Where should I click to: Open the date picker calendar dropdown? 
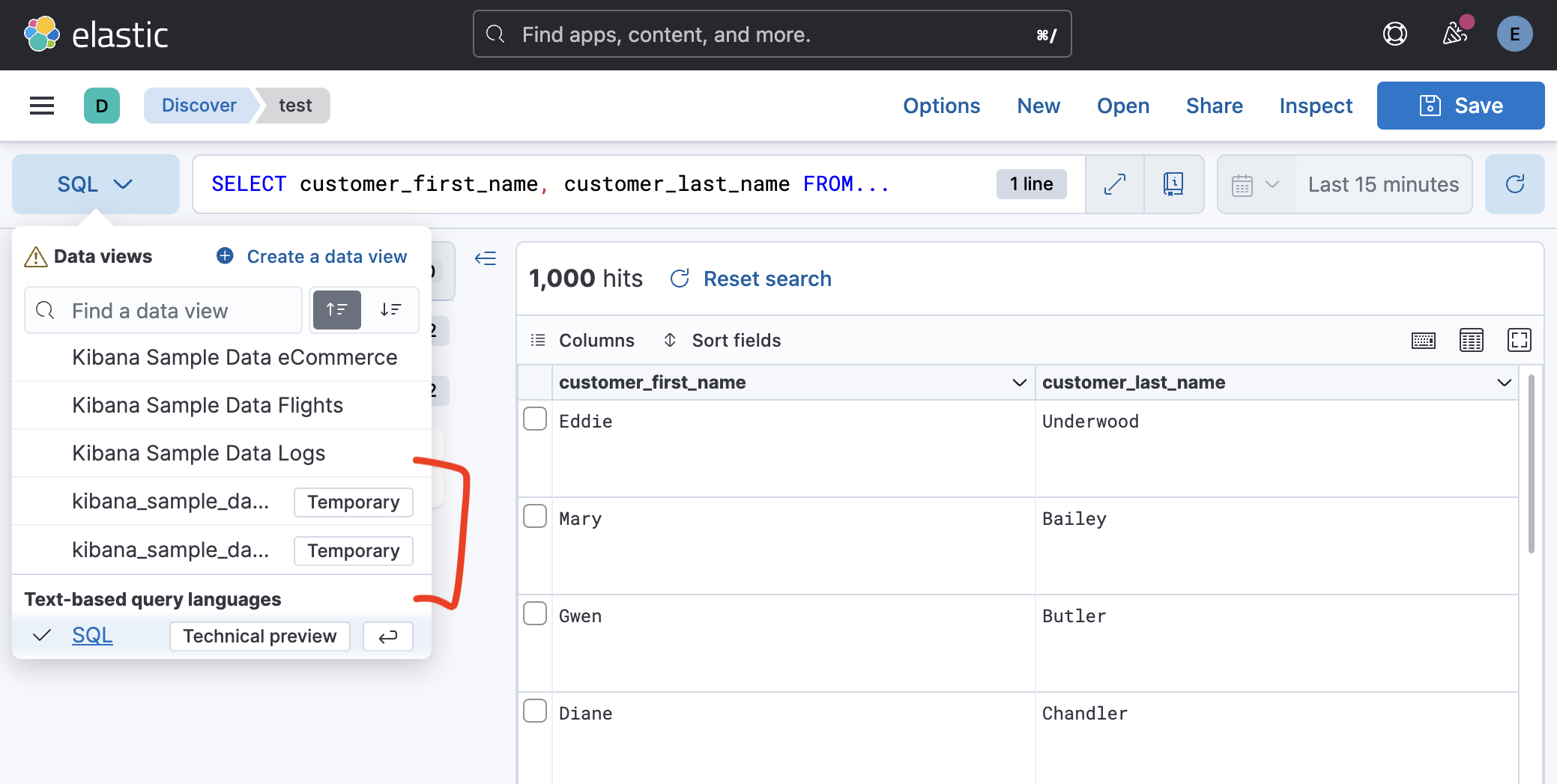coord(1254,183)
